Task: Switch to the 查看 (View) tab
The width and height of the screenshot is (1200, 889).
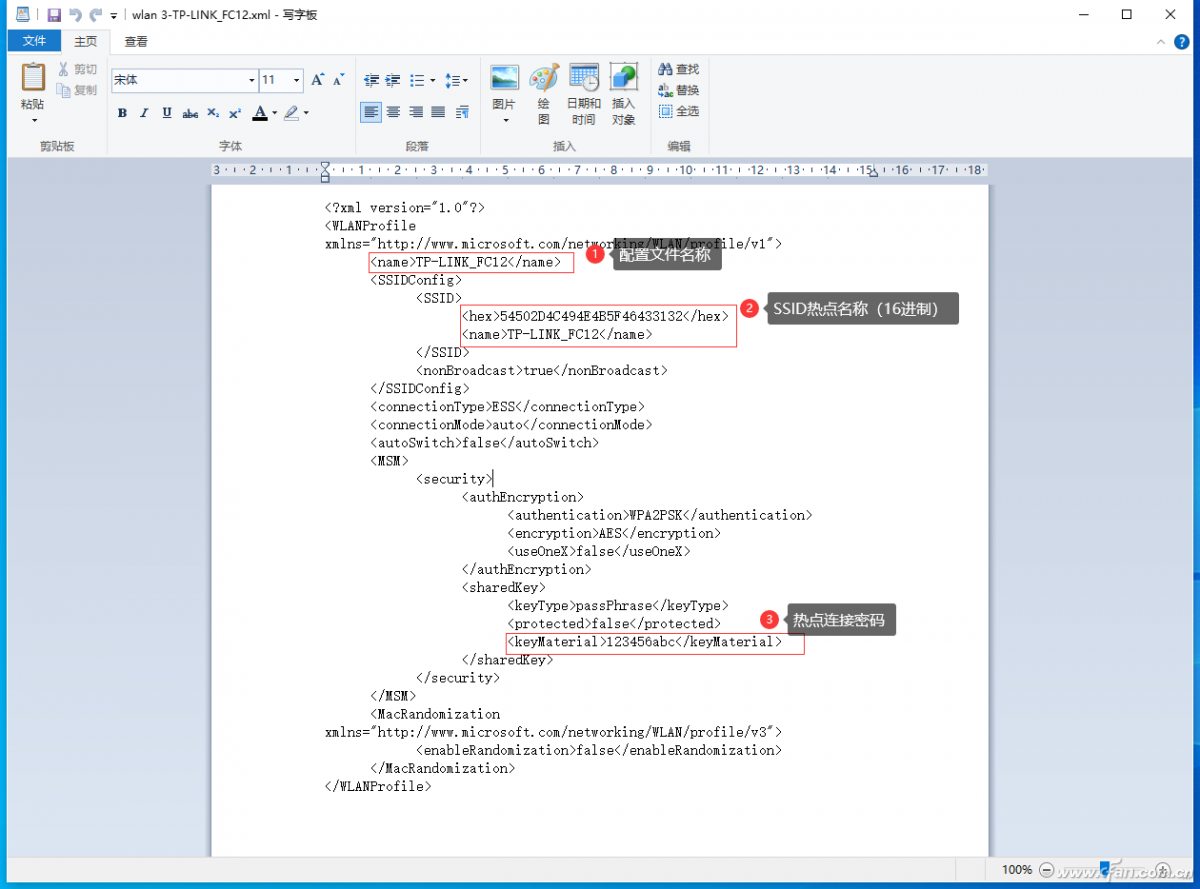Action: (136, 41)
